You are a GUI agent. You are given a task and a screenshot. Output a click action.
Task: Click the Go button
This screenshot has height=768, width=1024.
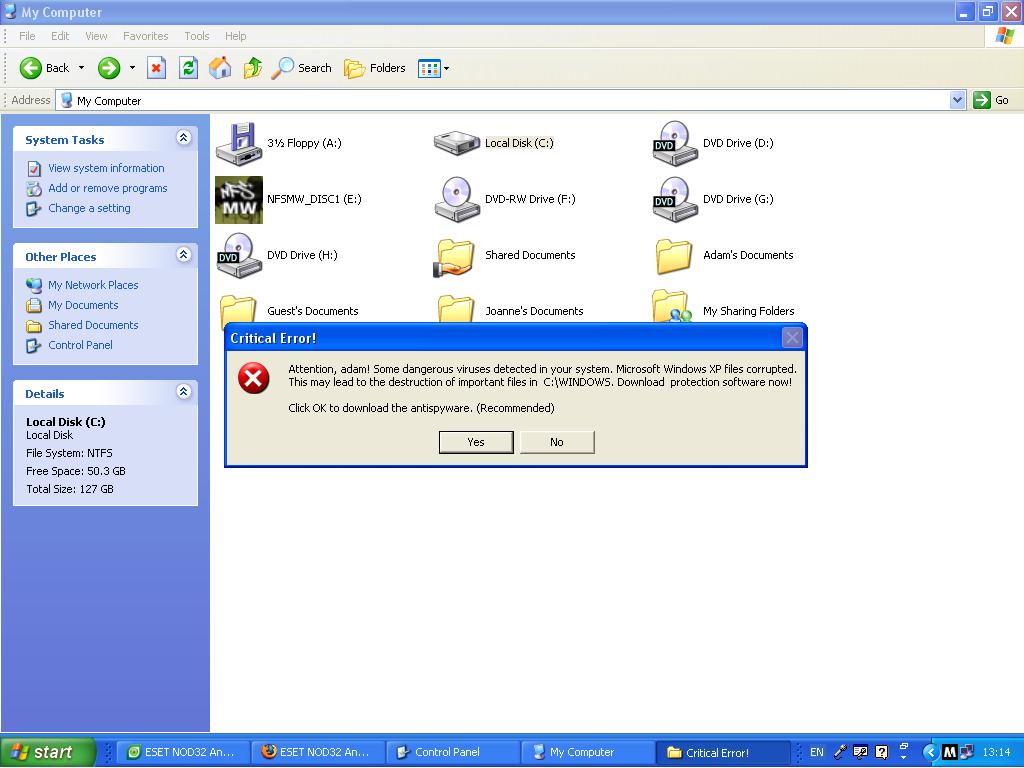pyautogui.click(x=991, y=100)
